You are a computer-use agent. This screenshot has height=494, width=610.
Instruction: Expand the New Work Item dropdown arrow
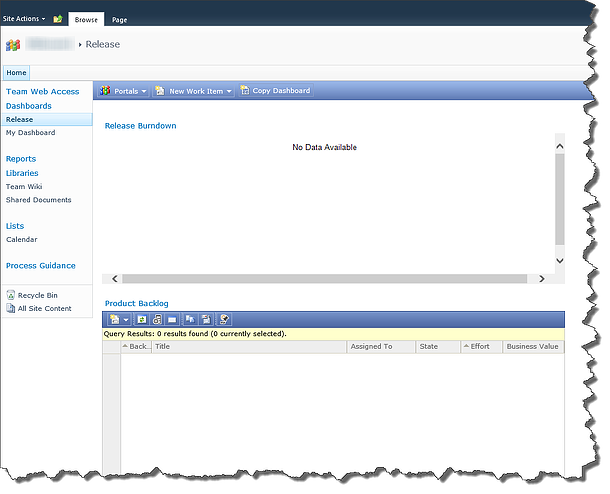229,91
